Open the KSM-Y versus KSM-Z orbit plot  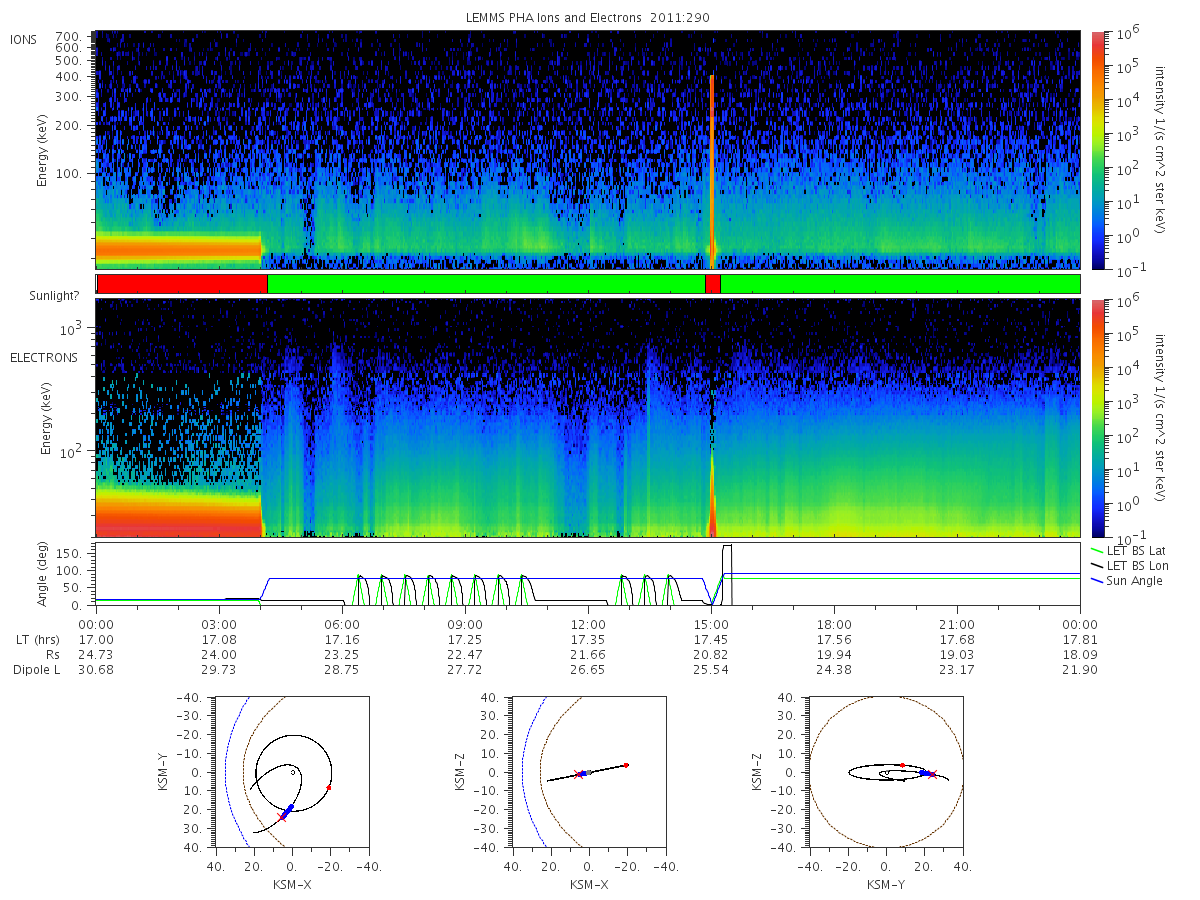[886, 772]
